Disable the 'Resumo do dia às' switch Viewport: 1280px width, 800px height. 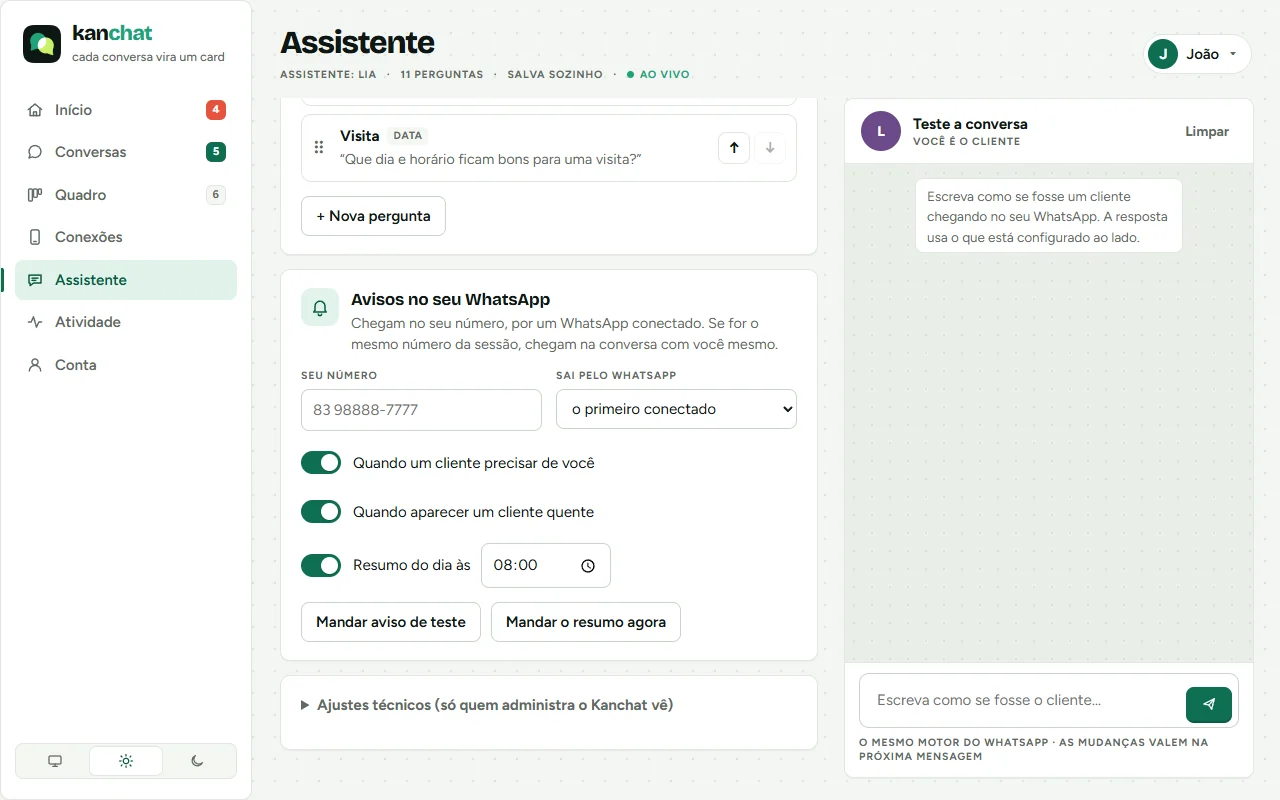click(x=321, y=566)
